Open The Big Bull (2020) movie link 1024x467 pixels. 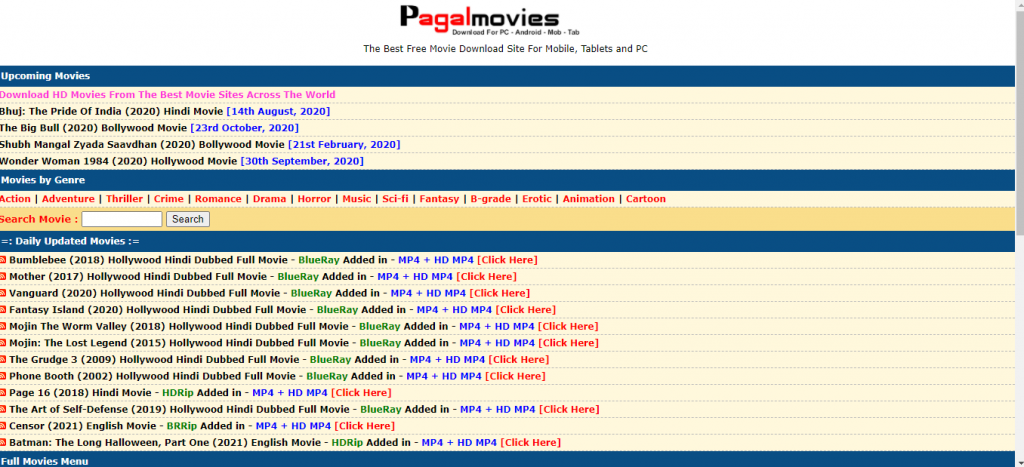click(93, 128)
